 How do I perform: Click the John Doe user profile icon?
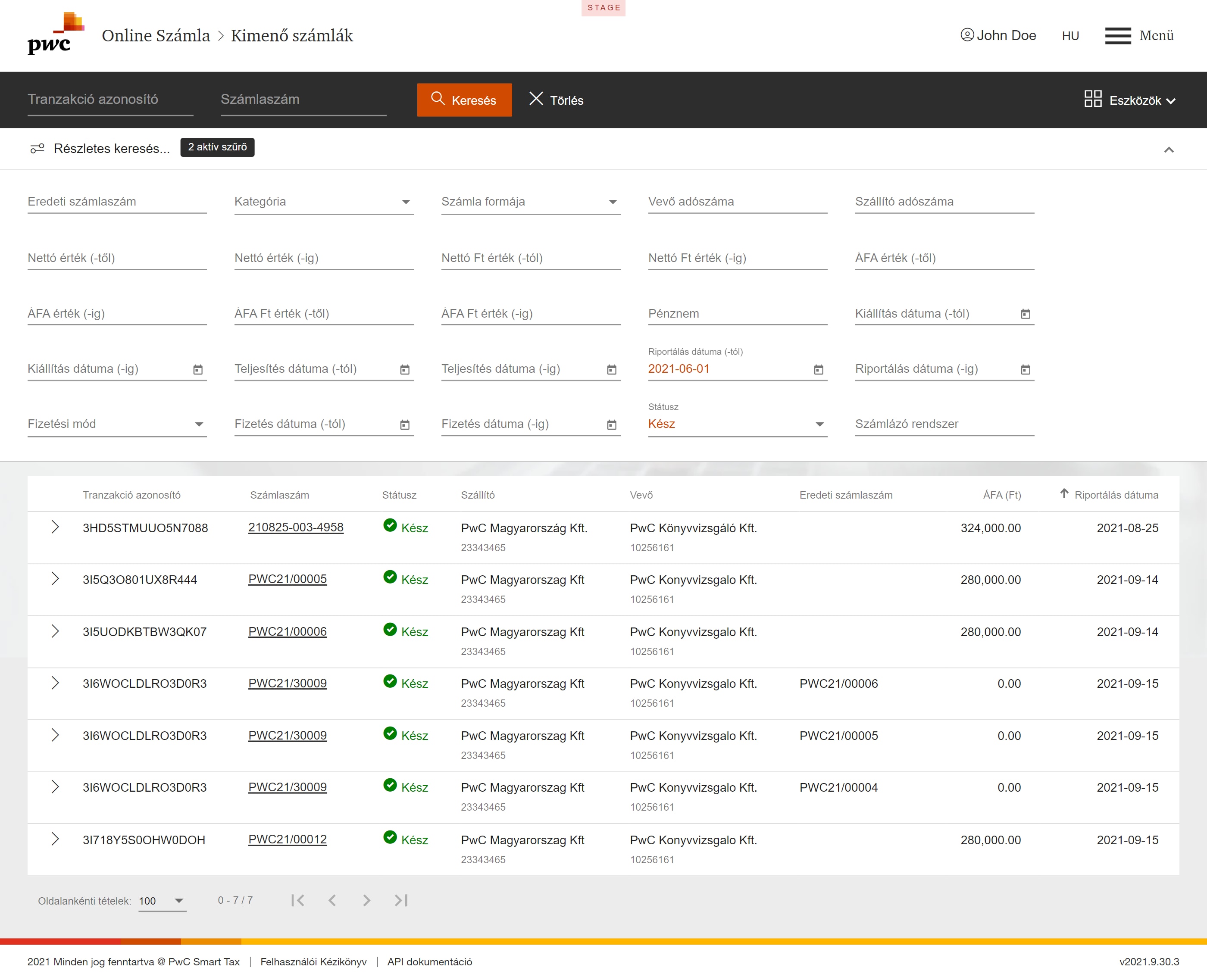(x=967, y=35)
